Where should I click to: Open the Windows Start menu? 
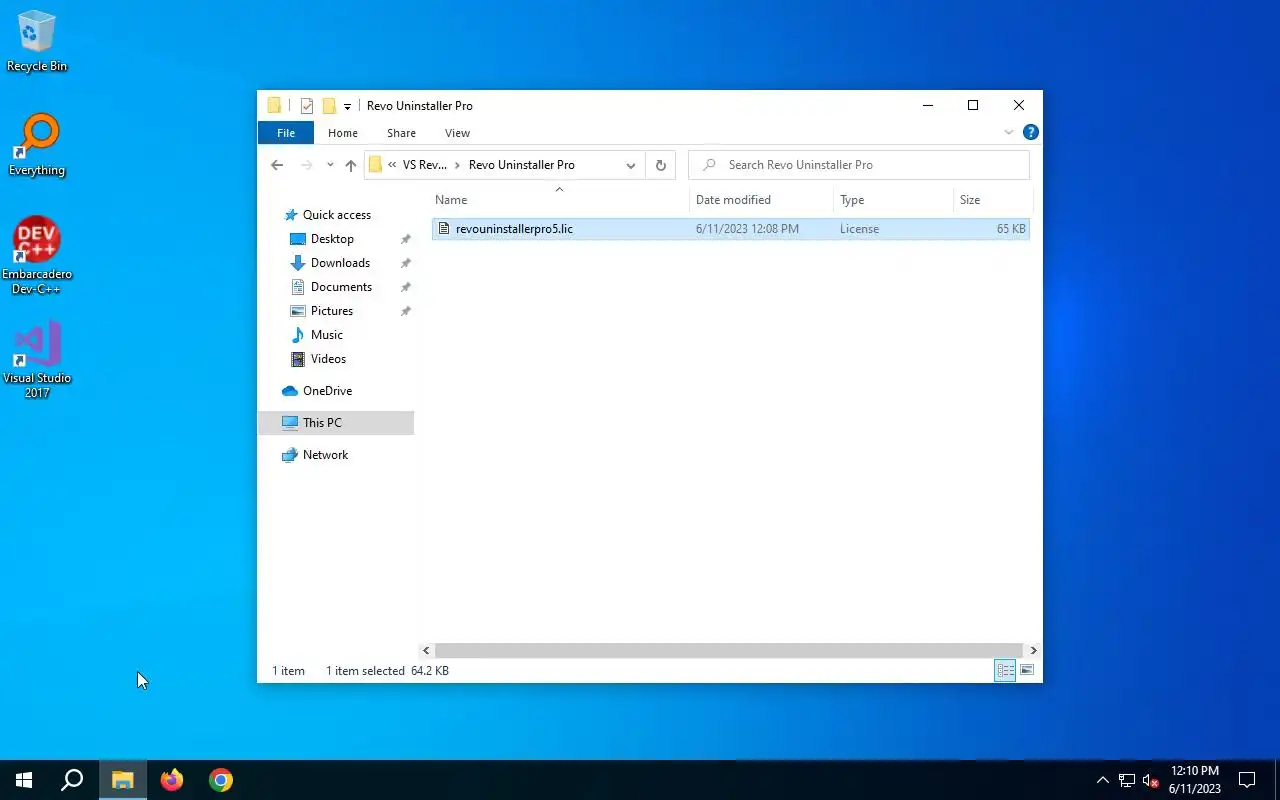point(24,780)
